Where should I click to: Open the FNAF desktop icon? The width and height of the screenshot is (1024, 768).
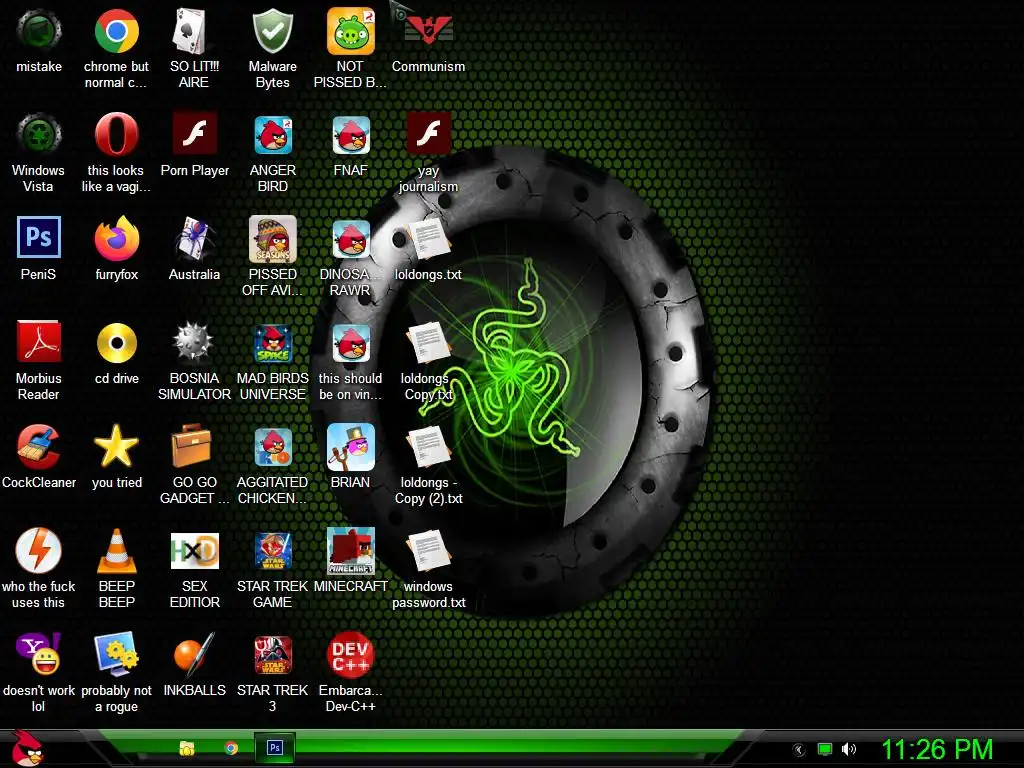click(x=351, y=135)
